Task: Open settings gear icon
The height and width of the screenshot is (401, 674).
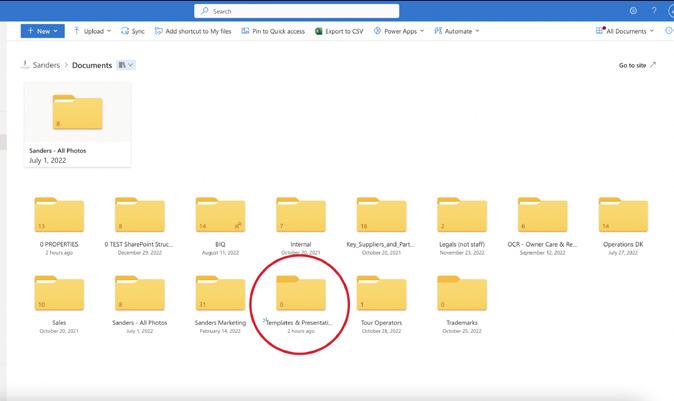Action: click(x=633, y=11)
